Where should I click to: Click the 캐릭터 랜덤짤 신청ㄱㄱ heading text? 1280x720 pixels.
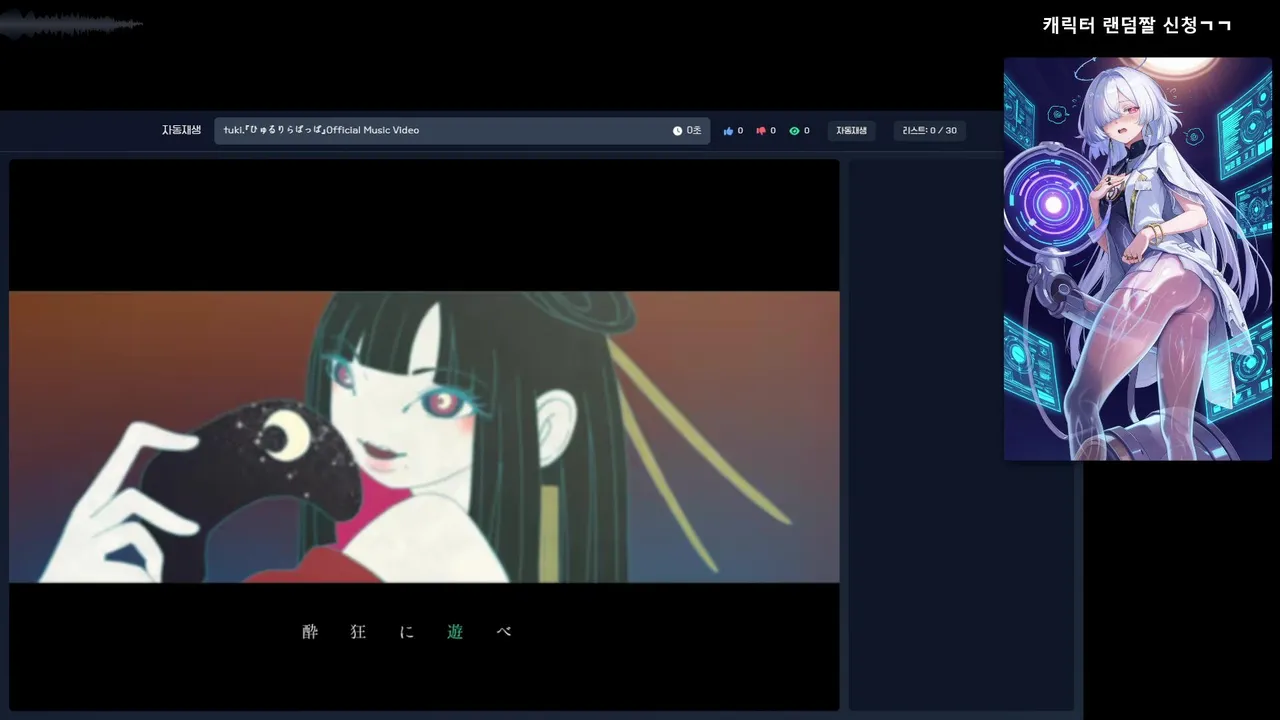[x=1137, y=25]
